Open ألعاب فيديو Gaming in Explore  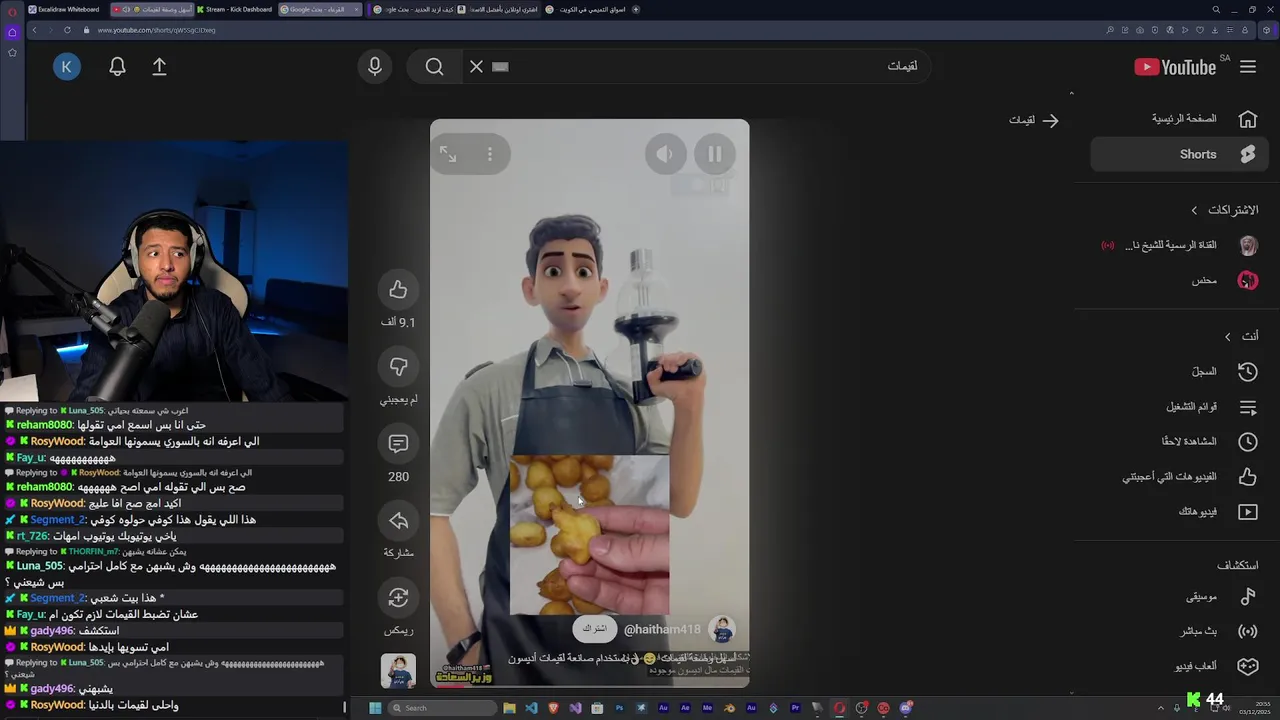[1180, 666]
